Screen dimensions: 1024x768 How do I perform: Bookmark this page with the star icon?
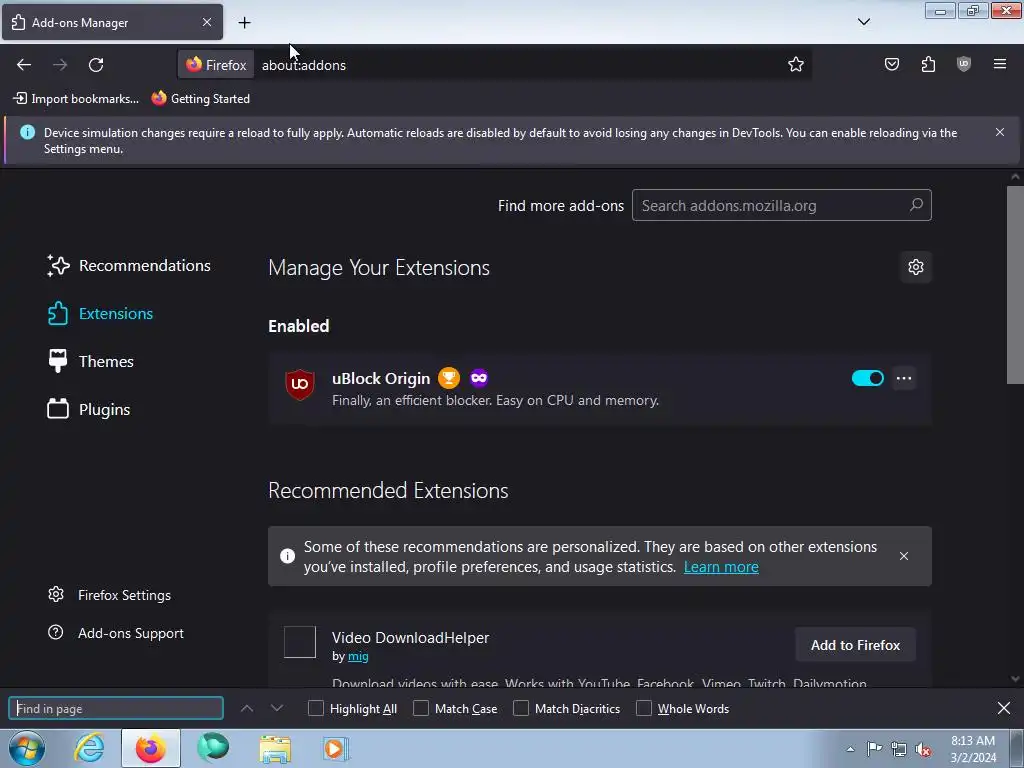(795, 65)
